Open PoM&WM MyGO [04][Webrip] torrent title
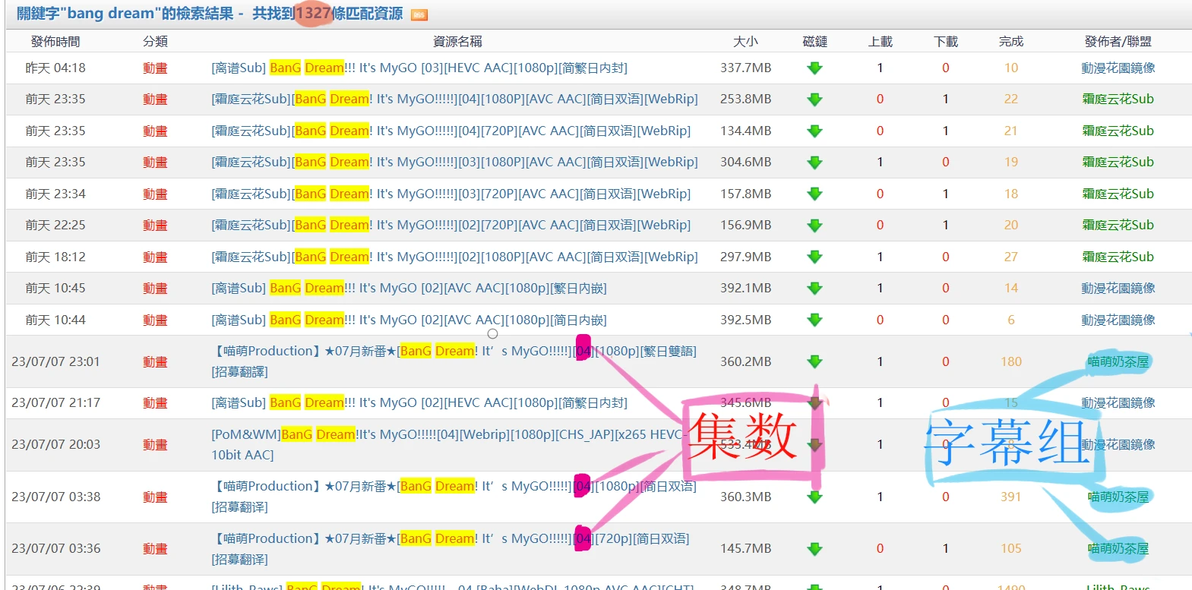Screen dimensions: 1192x590 tap(449, 445)
